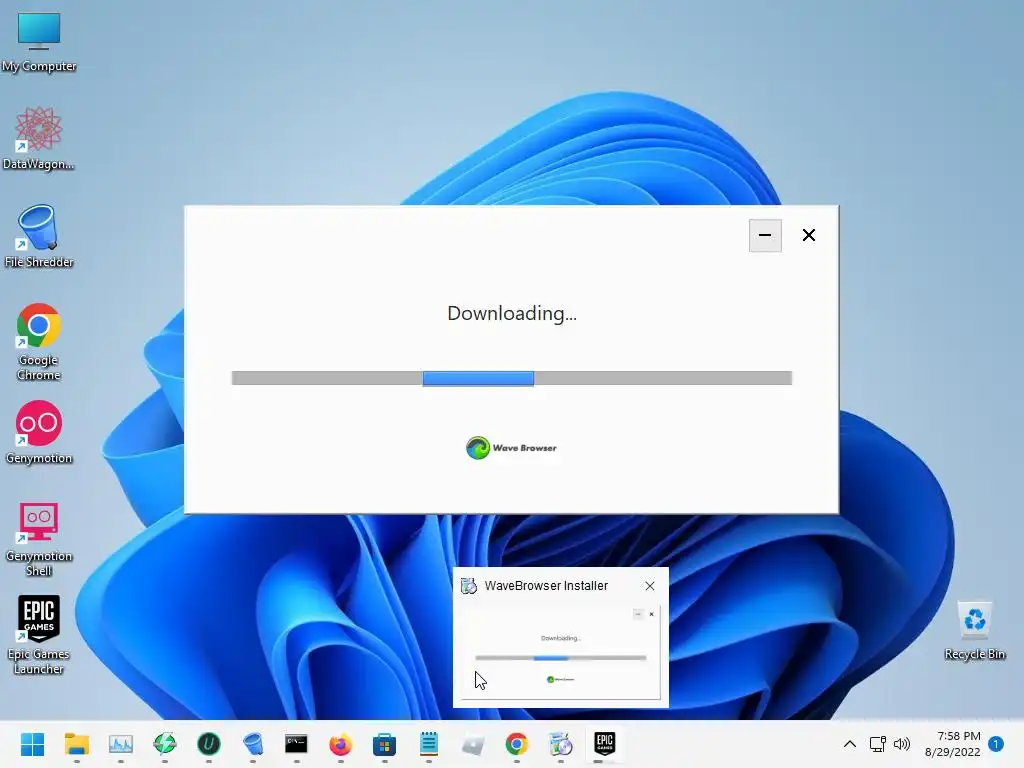This screenshot has height=768, width=1024.
Task: Open Genymotion Shell desktop shortcut
Action: click(39, 538)
